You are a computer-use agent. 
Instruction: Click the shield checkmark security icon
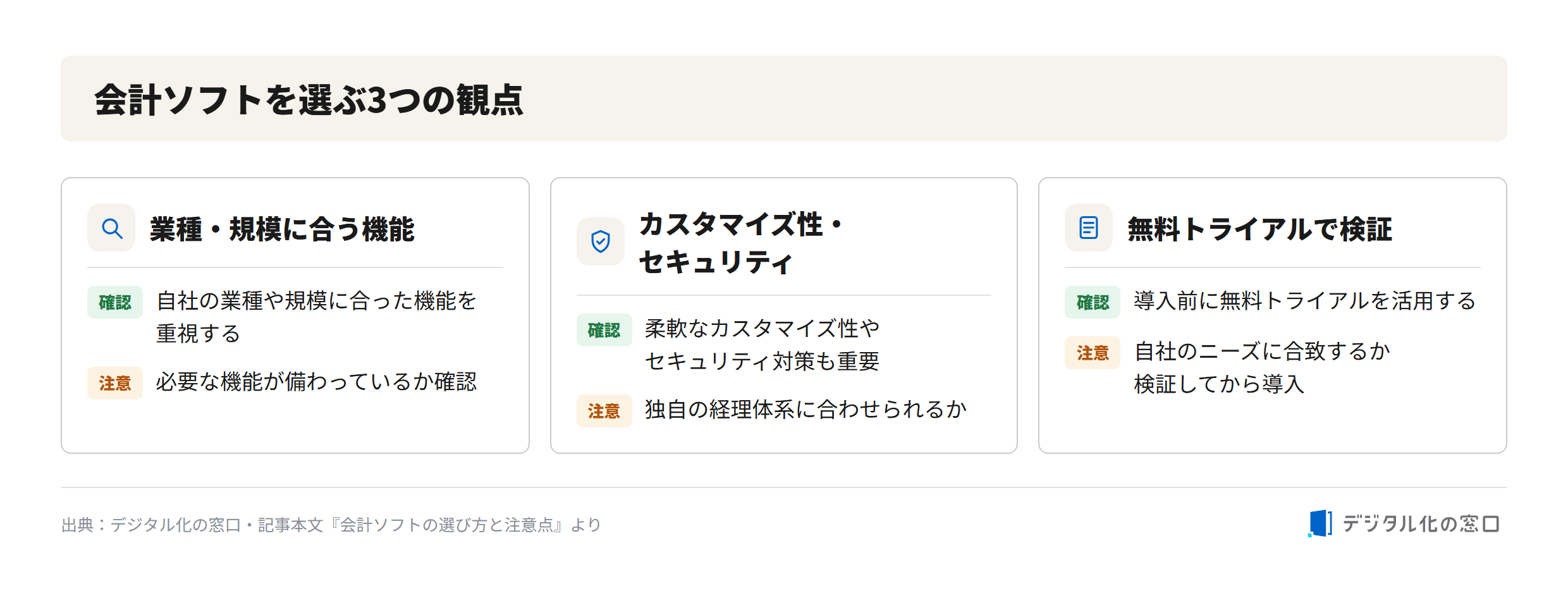(600, 241)
